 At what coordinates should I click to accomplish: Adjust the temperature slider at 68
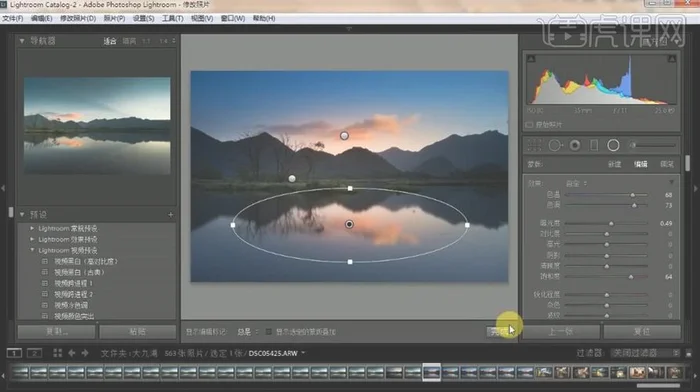click(x=633, y=195)
